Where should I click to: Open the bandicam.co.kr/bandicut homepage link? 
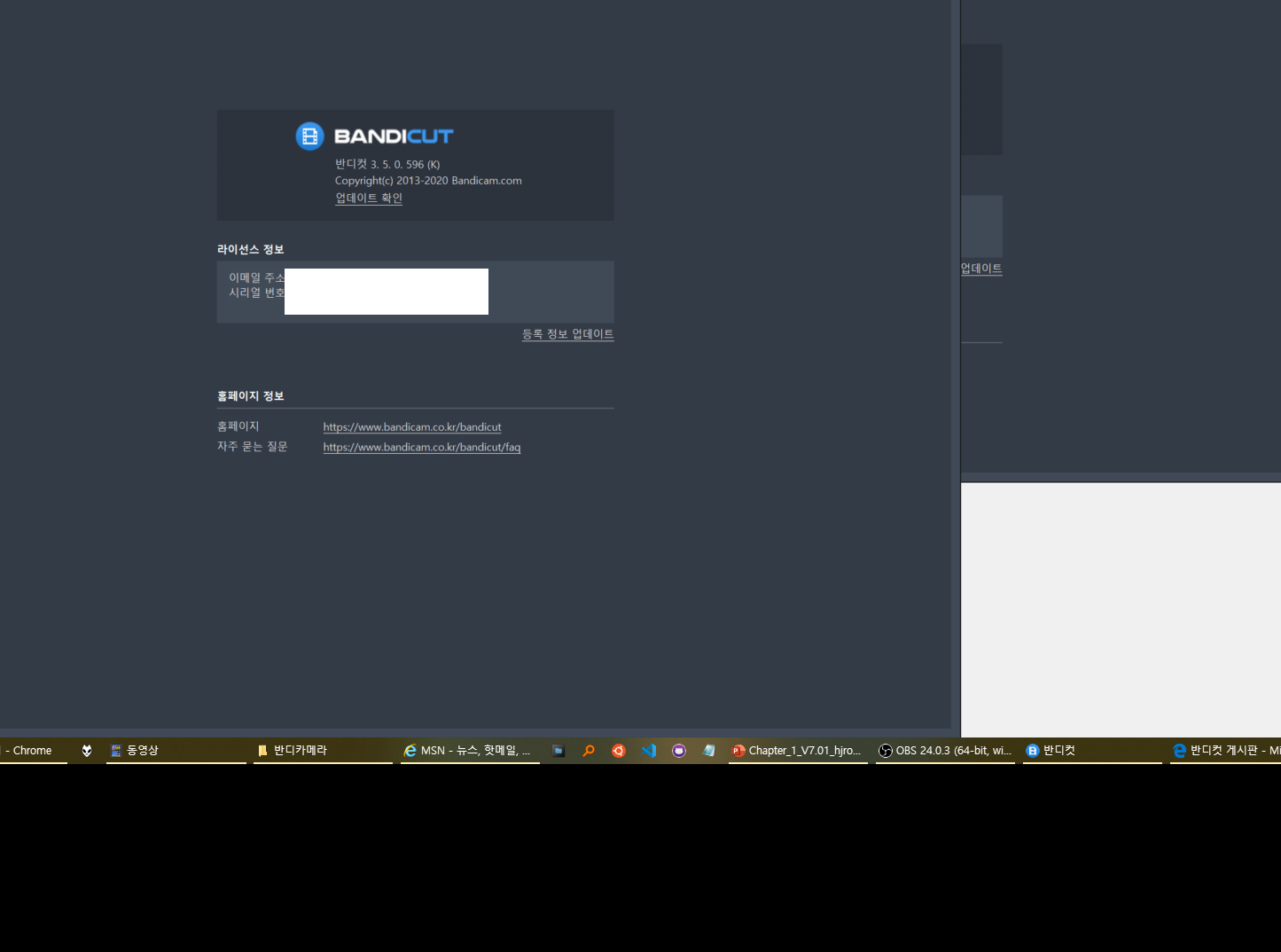(412, 427)
